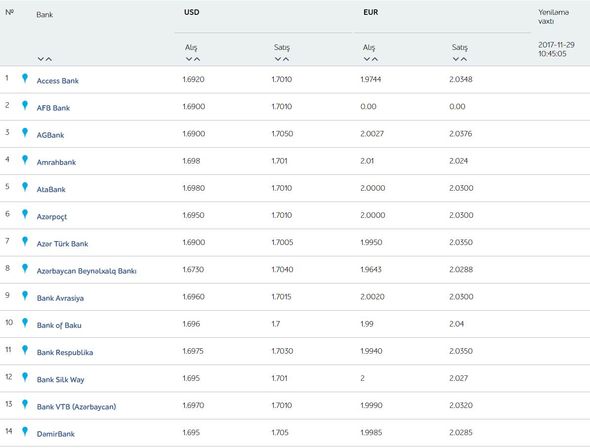Screen dimensions: 590x448
Task: Go to Bank Avrasiya page
Action: click(x=60, y=298)
